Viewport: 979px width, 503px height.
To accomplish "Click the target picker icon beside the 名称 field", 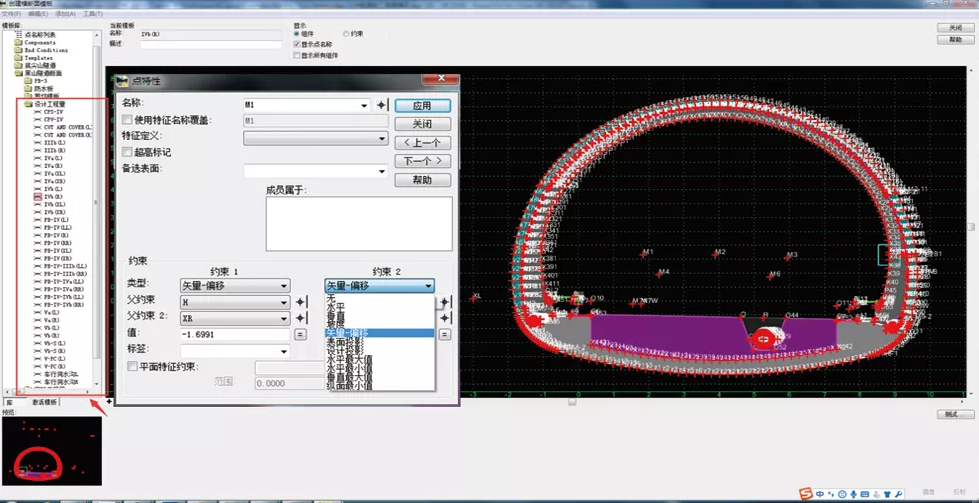I will [383, 105].
